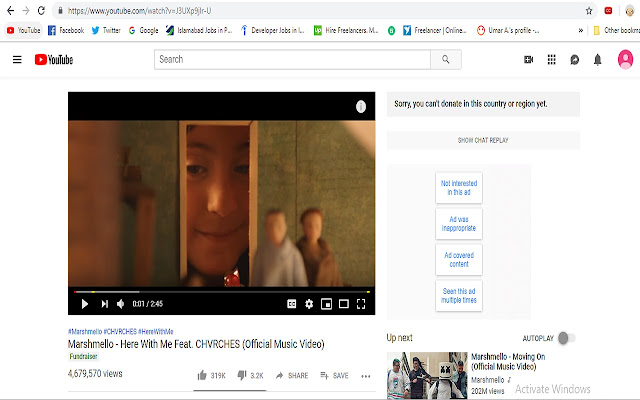Open the red extension icon in toolbar
640x400 pixels.
[608, 11]
